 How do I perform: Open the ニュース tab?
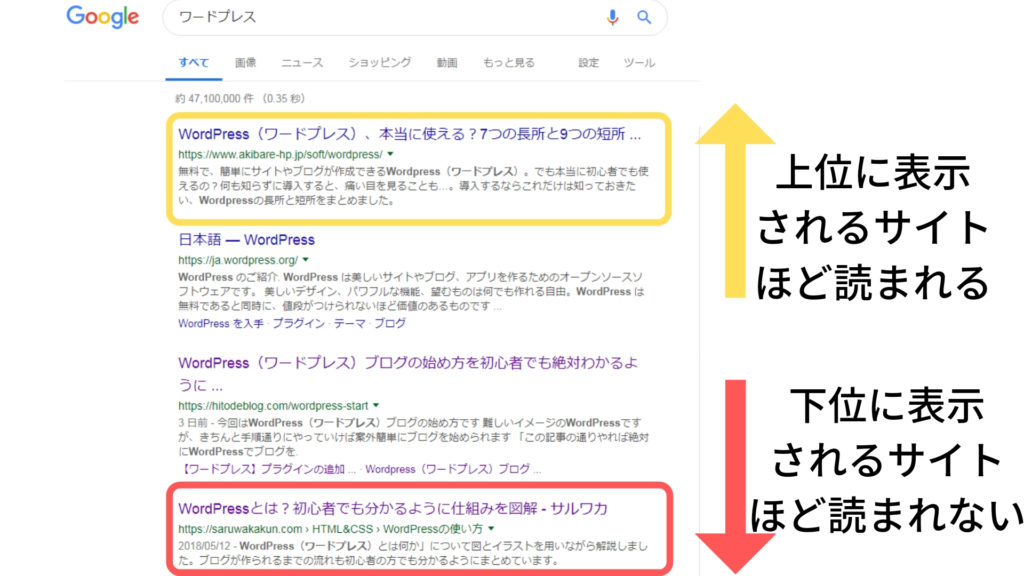(302, 63)
